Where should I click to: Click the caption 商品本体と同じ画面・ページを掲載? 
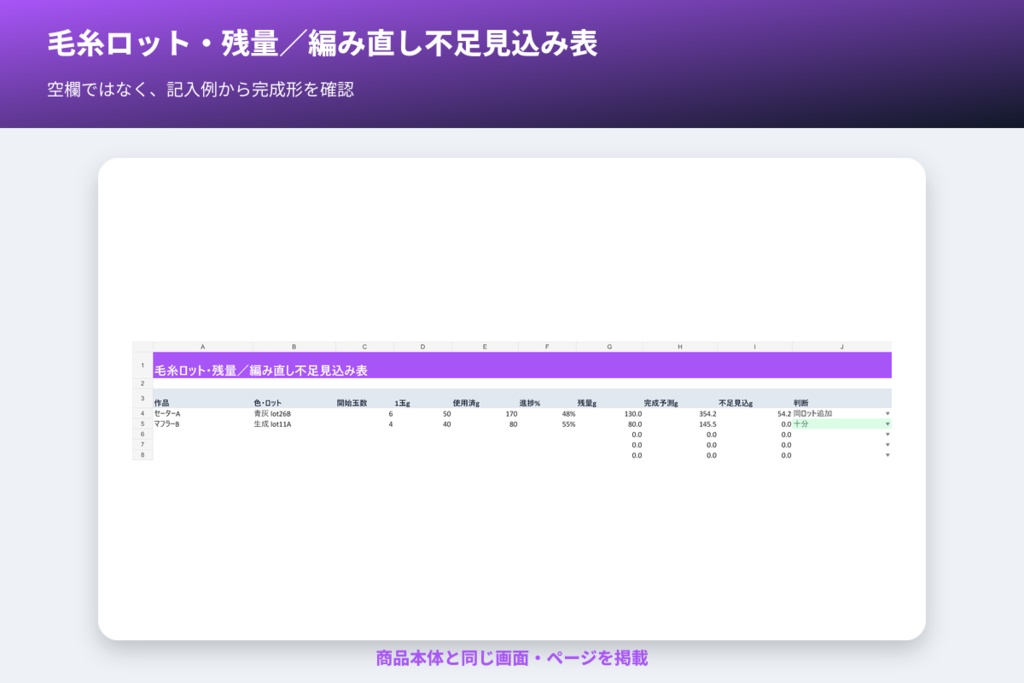click(x=511, y=658)
